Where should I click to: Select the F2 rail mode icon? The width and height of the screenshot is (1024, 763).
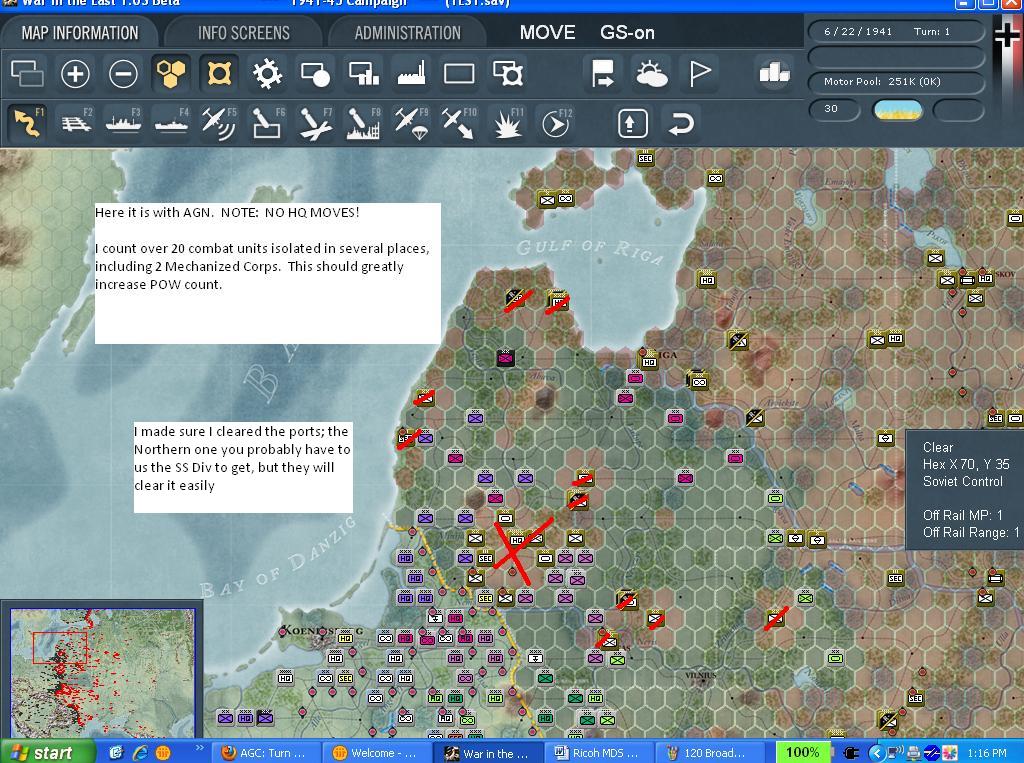(x=76, y=123)
